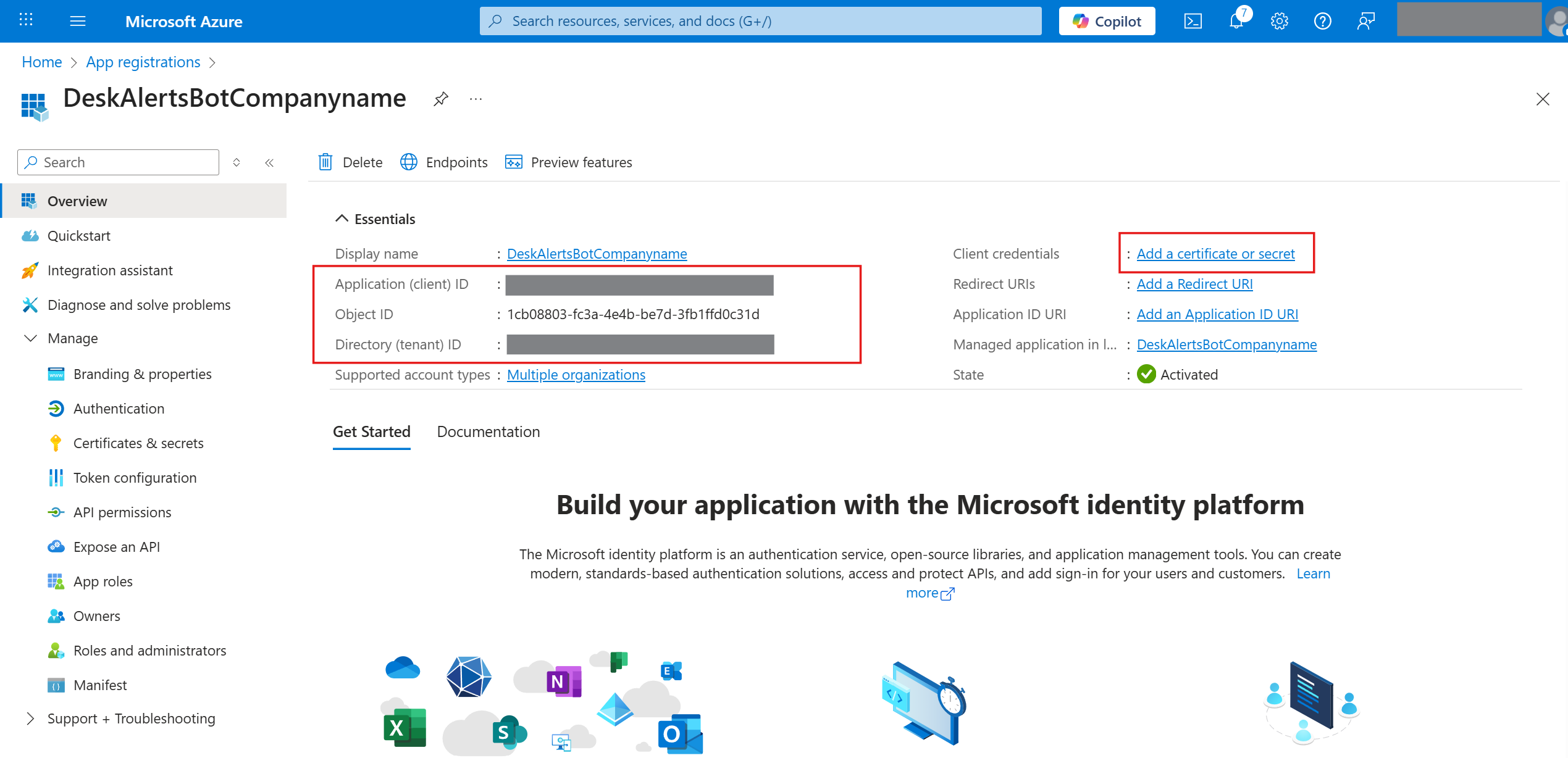Open the Delete action for the app

350,162
